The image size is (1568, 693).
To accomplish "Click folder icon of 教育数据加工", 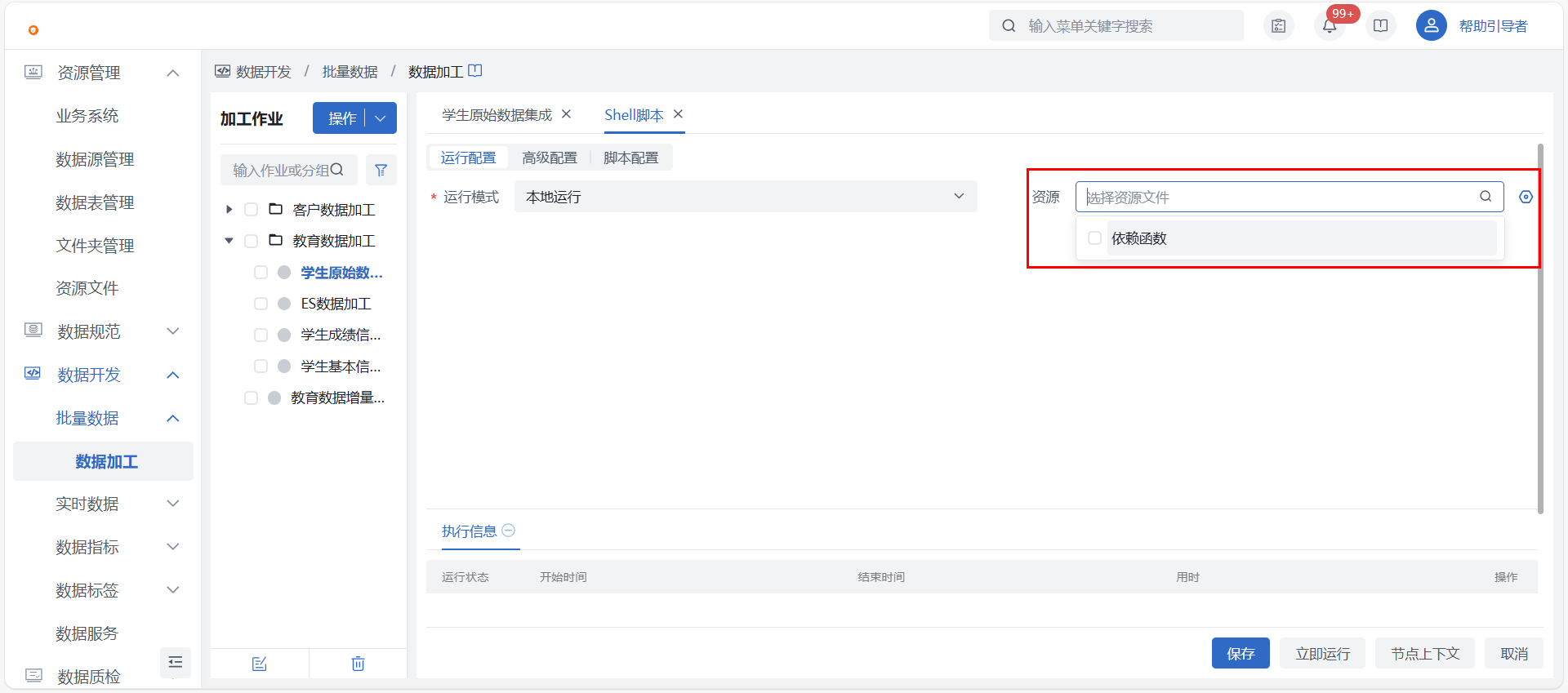I will (276, 240).
